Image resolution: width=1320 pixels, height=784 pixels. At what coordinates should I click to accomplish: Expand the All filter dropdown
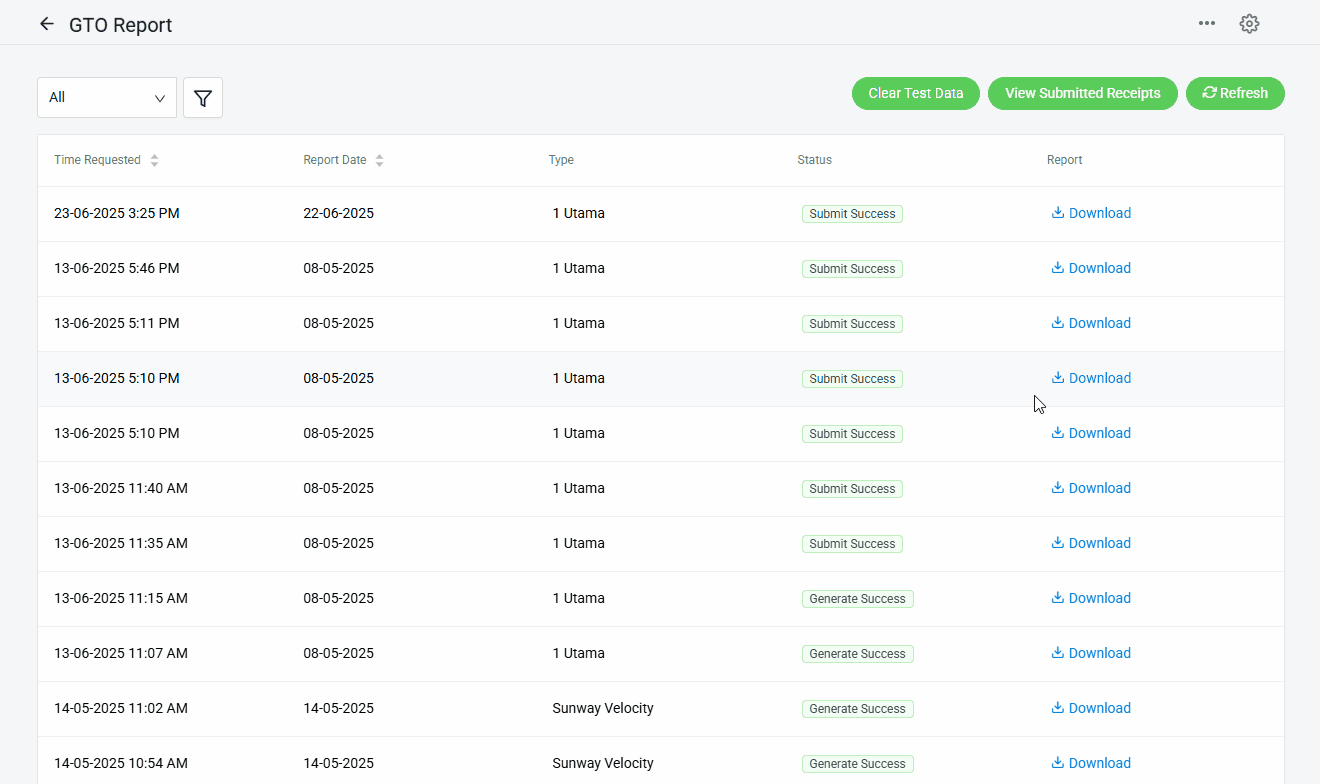point(107,98)
